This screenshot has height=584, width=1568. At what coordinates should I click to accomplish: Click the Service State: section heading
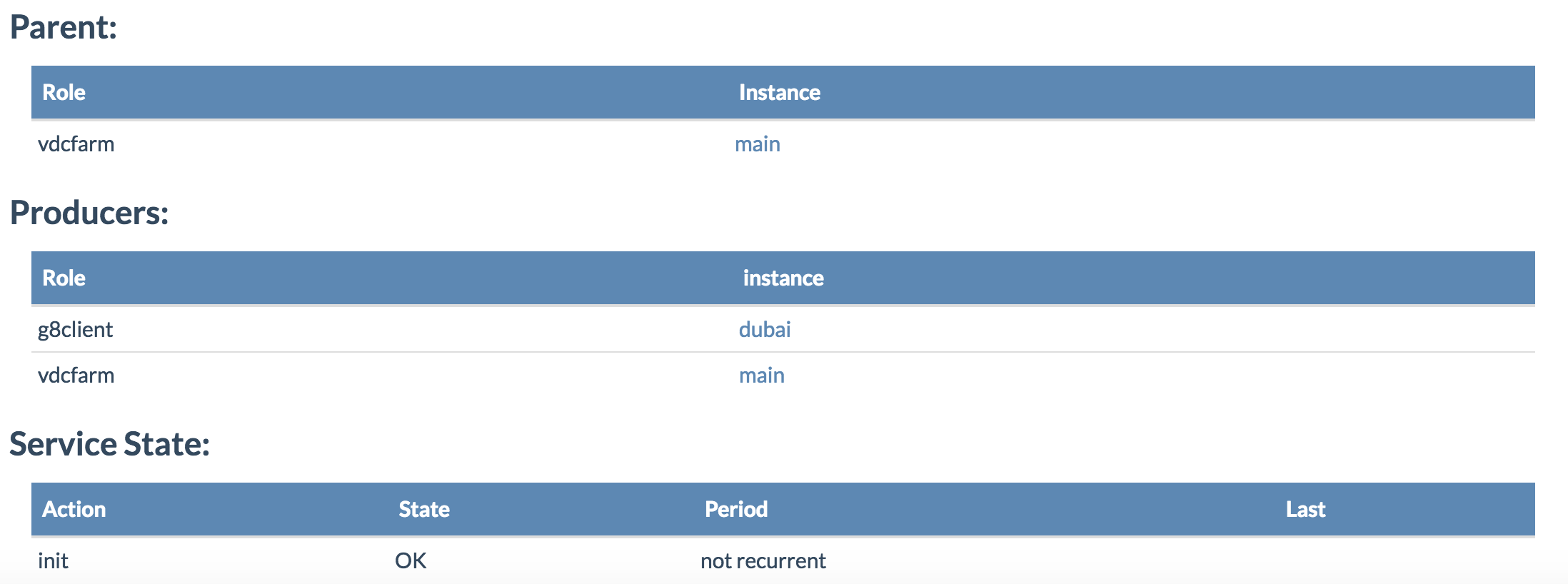(109, 444)
